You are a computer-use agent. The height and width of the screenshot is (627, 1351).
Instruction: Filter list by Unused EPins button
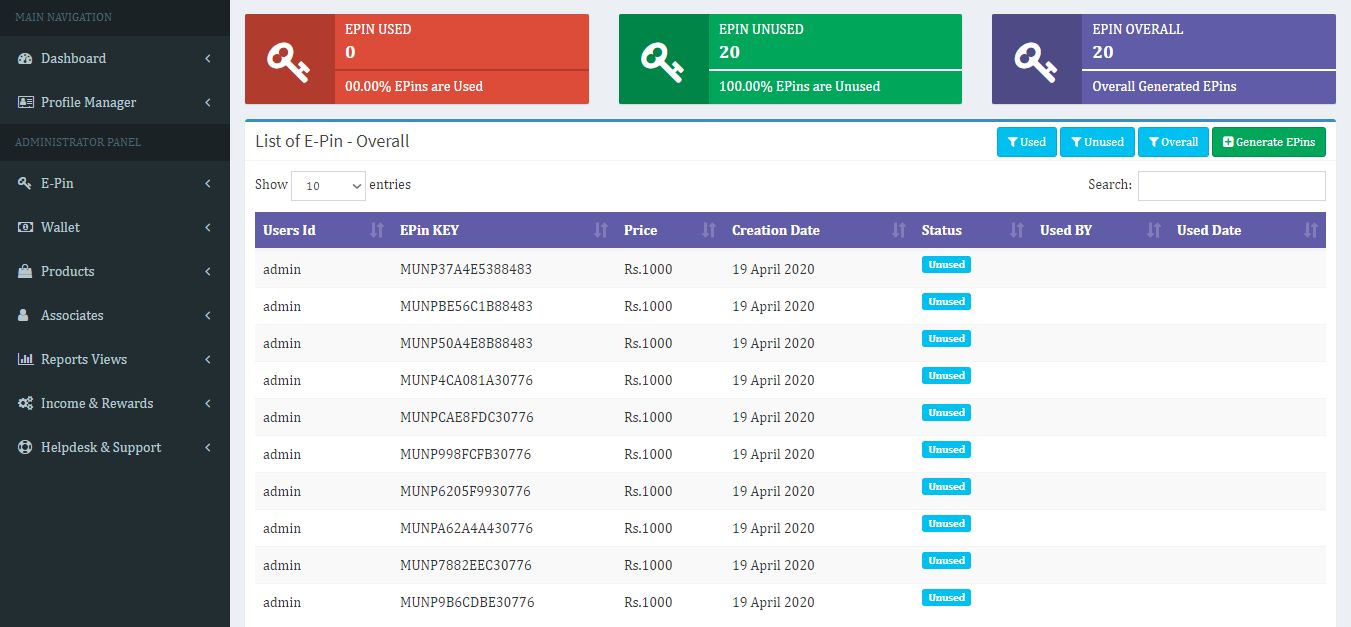click(1097, 142)
